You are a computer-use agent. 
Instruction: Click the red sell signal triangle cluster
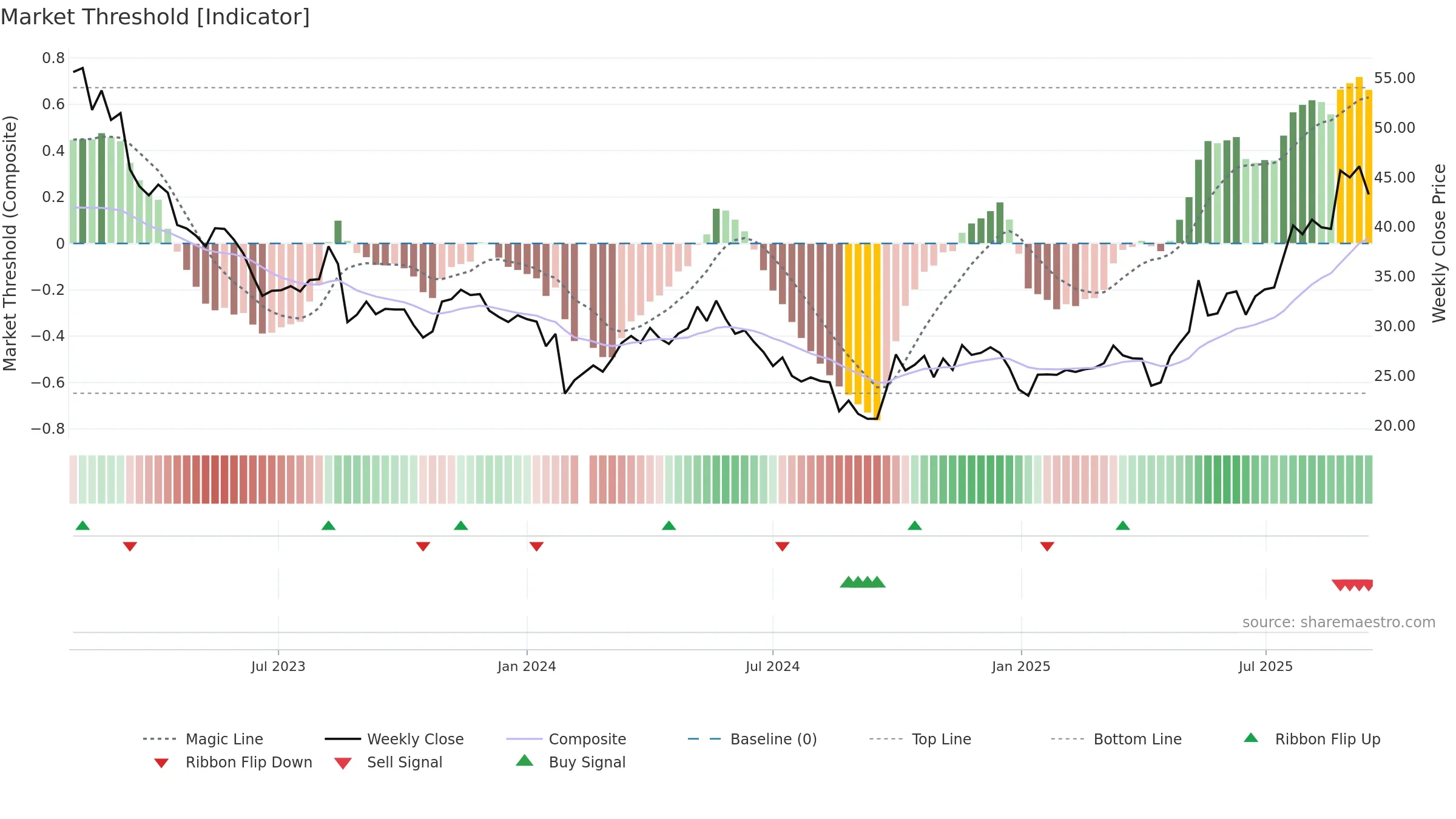(1352, 585)
